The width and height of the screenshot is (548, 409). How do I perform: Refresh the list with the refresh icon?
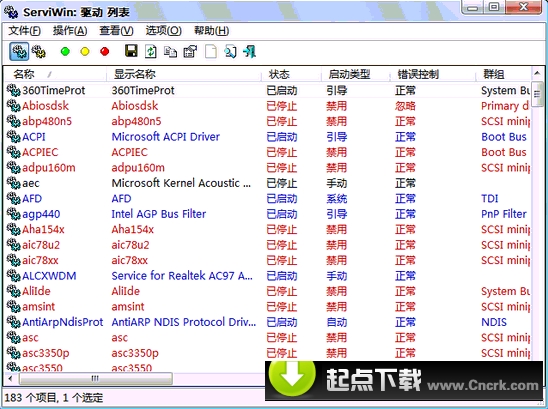[151, 51]
